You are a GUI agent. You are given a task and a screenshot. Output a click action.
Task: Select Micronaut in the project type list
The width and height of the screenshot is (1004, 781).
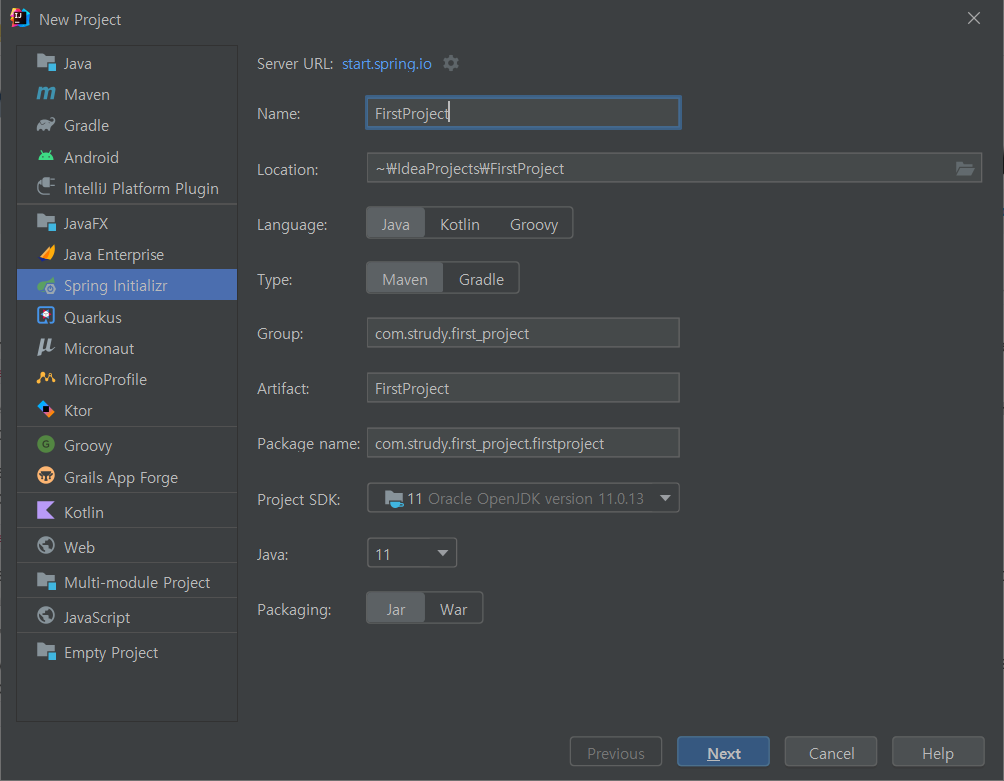click(127, 348)
